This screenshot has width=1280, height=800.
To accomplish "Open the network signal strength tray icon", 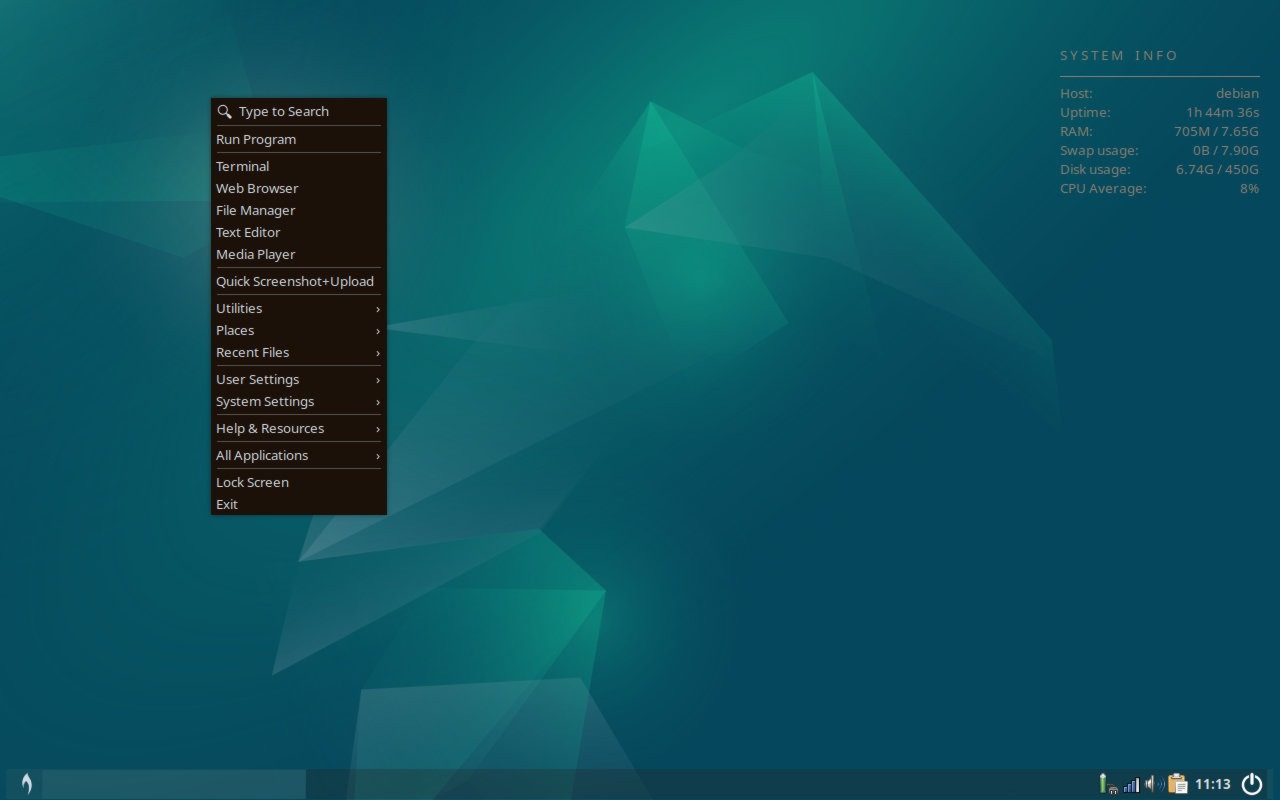I will coord(1131,785).
